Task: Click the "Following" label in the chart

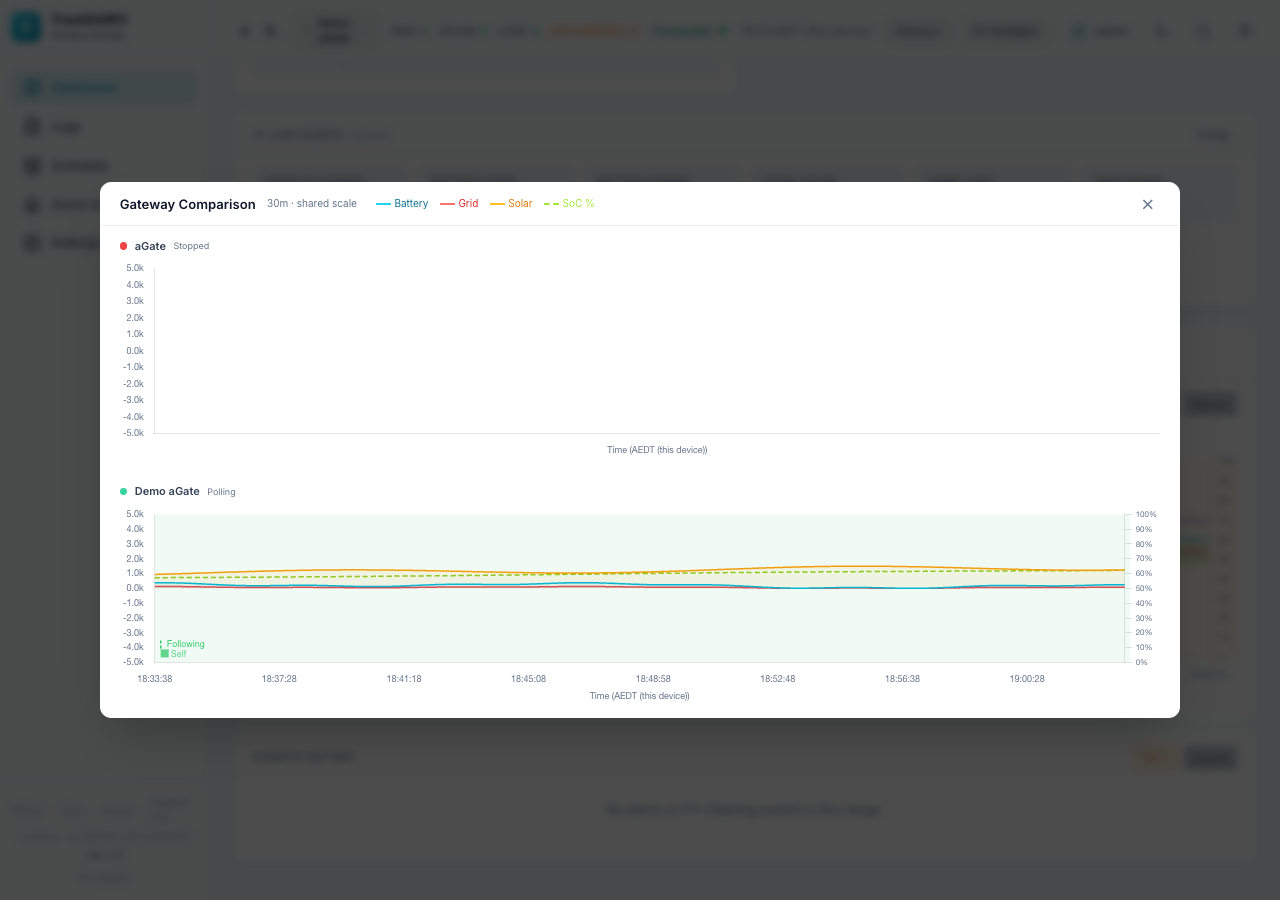Action: point(185,644)
